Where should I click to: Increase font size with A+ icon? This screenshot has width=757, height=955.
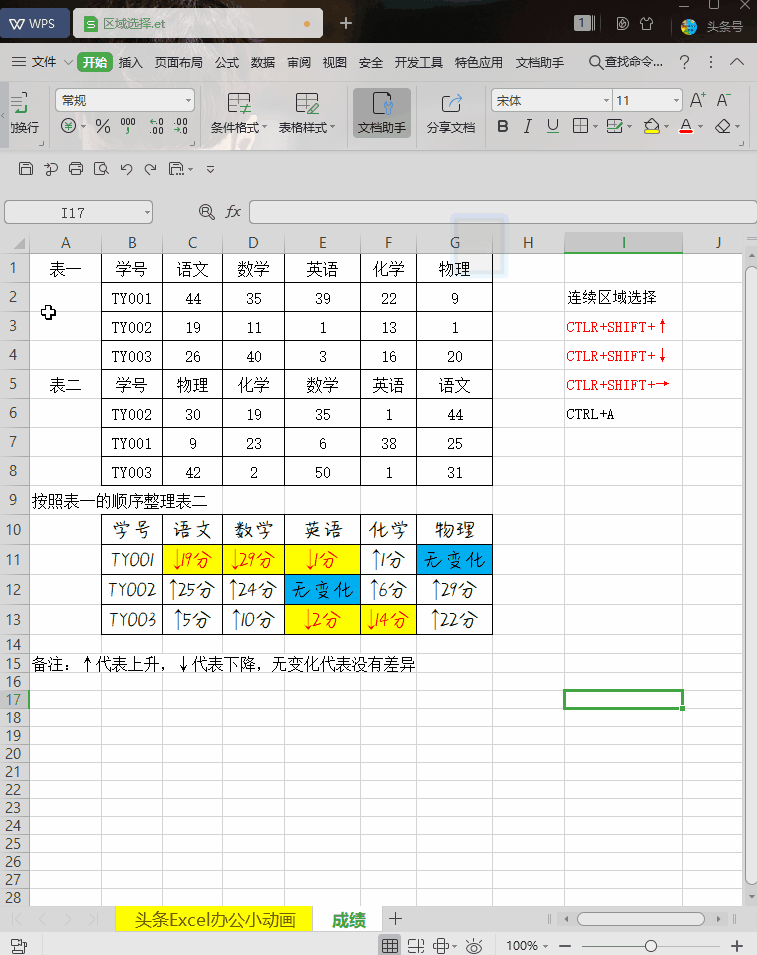[697, 100]
